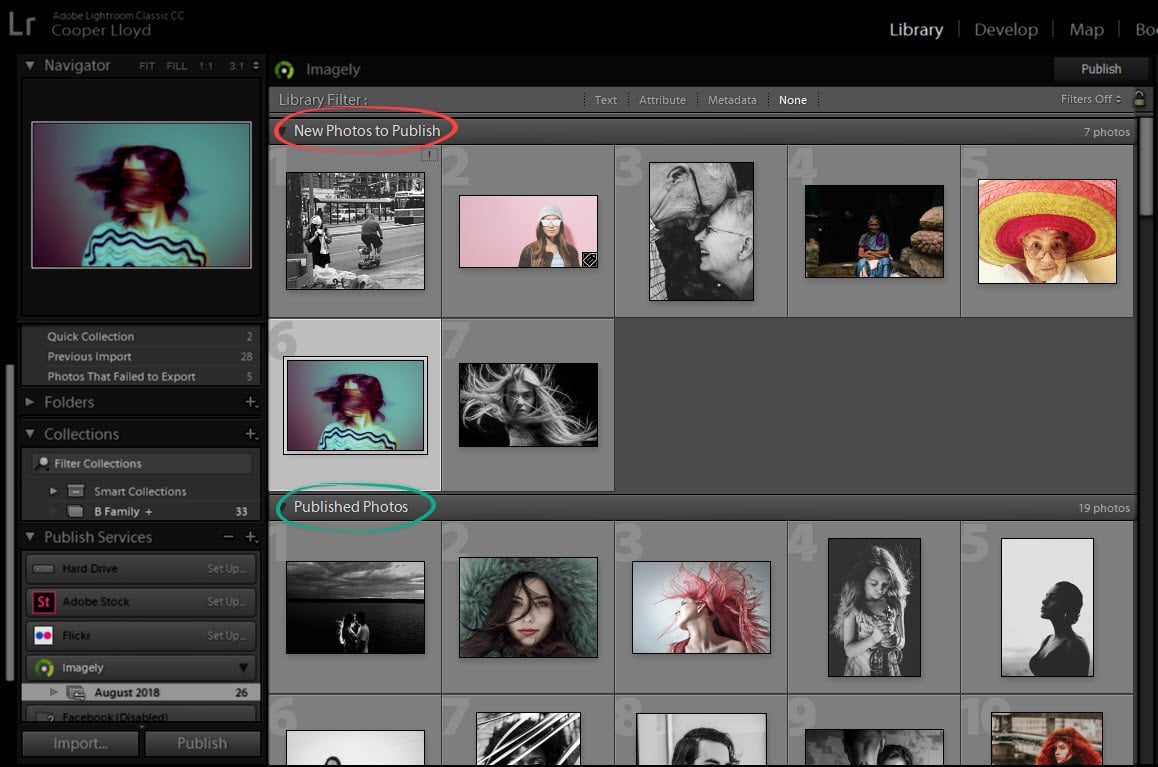
Task: Set up the Adobe Stock service
Action: [x=227, y=602]
